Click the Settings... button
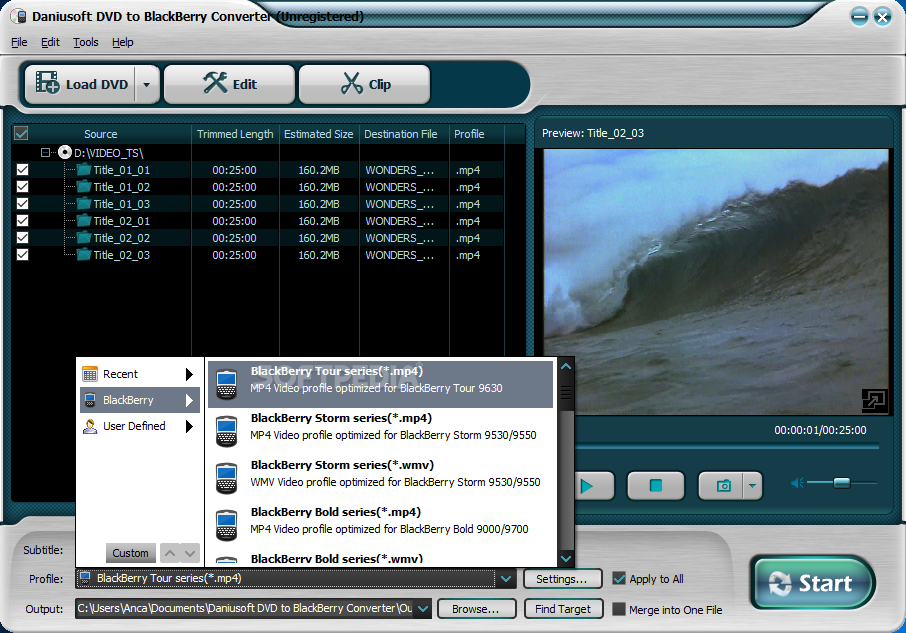This screenshot has width=906, height=633. 563,579
